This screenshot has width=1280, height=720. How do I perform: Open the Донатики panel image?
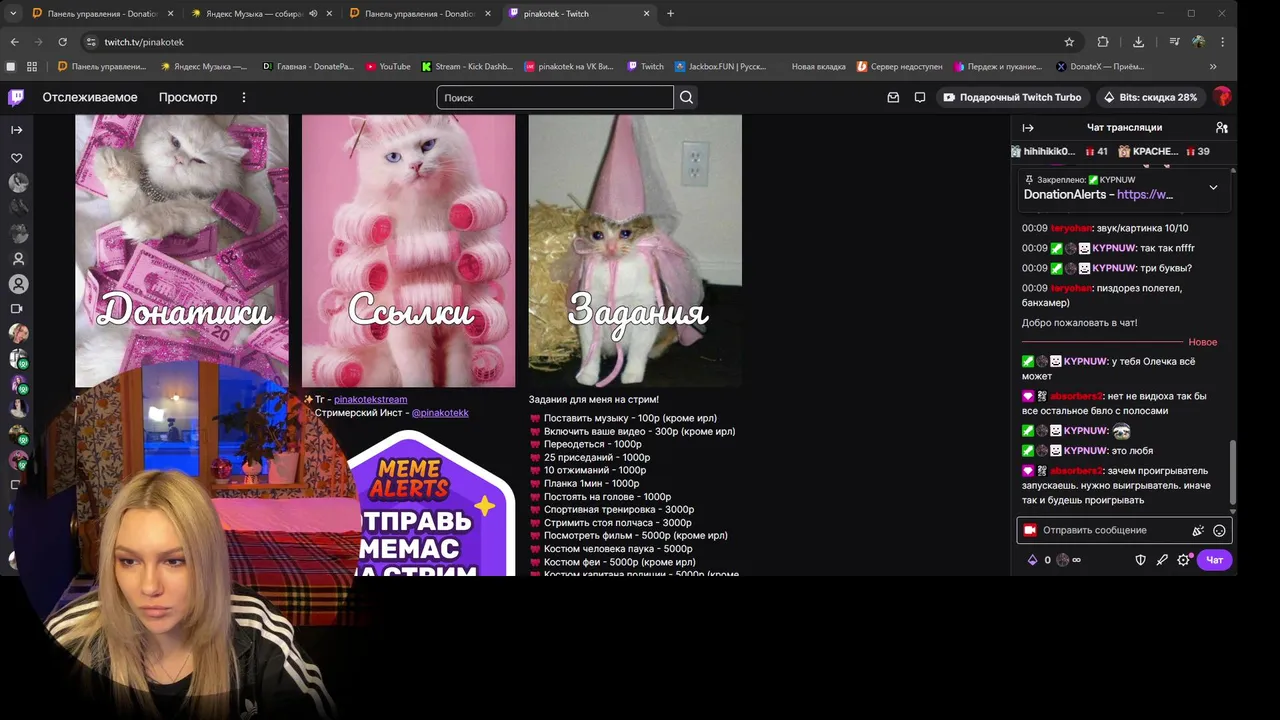pos(182,250)
